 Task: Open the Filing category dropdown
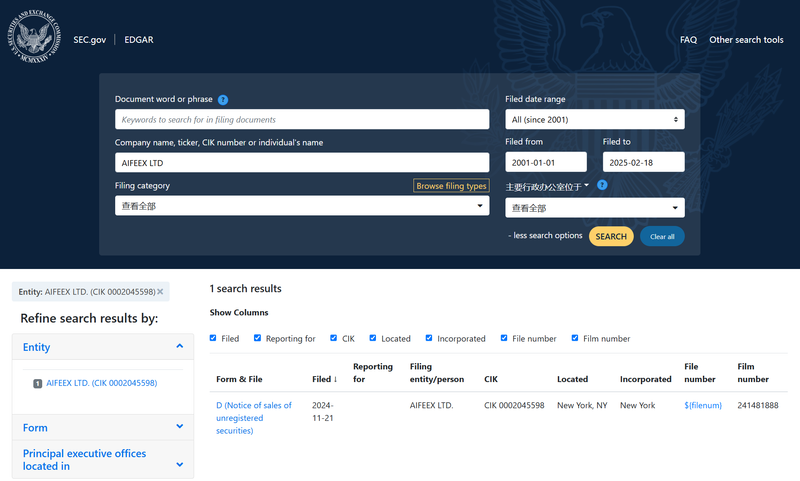coord(302,206)
